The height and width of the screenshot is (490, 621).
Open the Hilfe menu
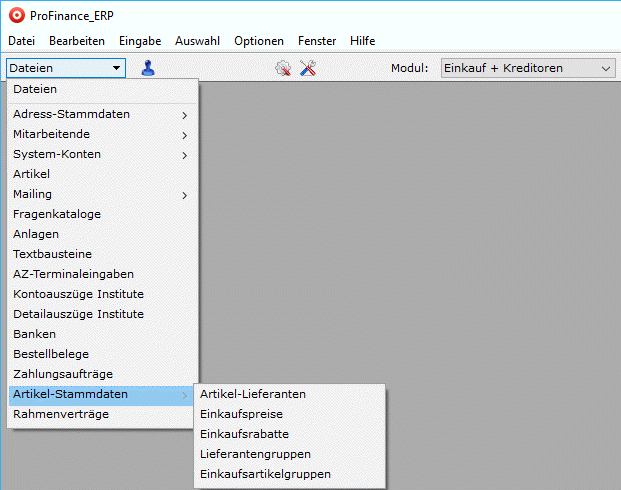[363, 41]
